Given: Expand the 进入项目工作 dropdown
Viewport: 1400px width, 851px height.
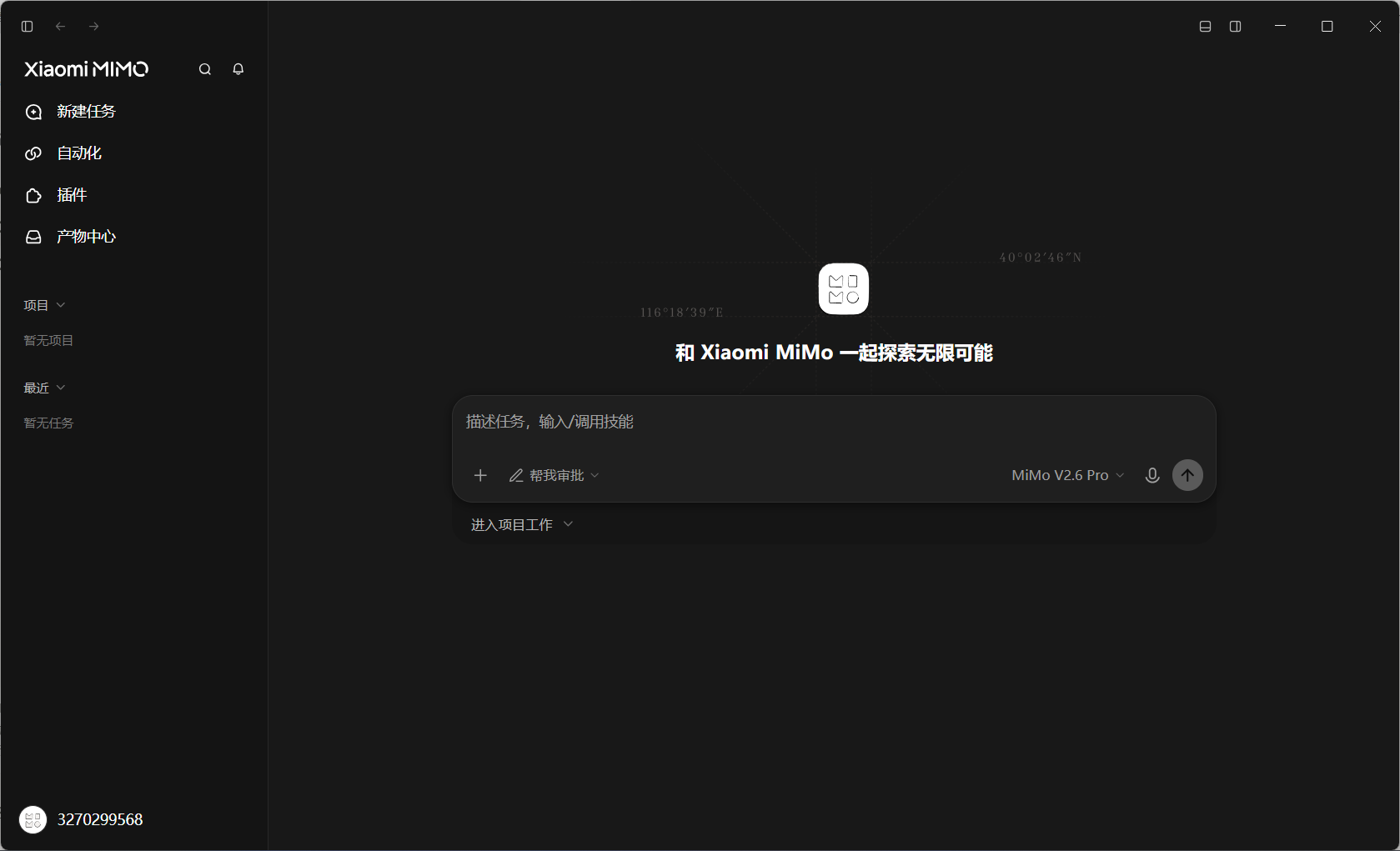Looking at the screenshot, I should point(522,524).
